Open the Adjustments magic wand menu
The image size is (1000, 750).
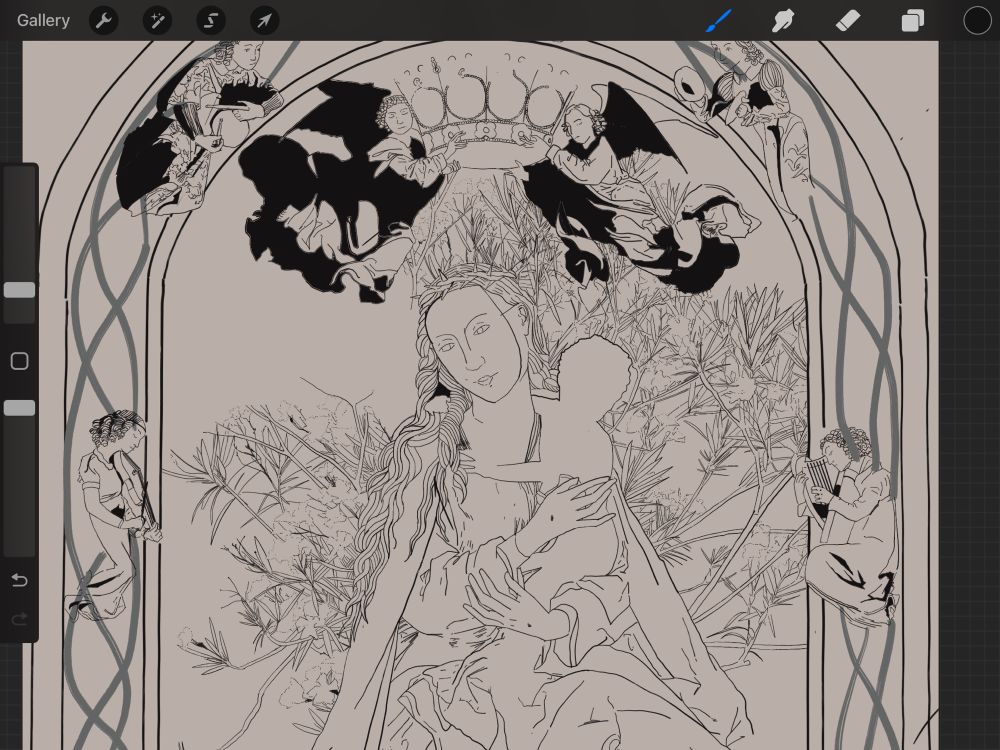pos(157,20)
